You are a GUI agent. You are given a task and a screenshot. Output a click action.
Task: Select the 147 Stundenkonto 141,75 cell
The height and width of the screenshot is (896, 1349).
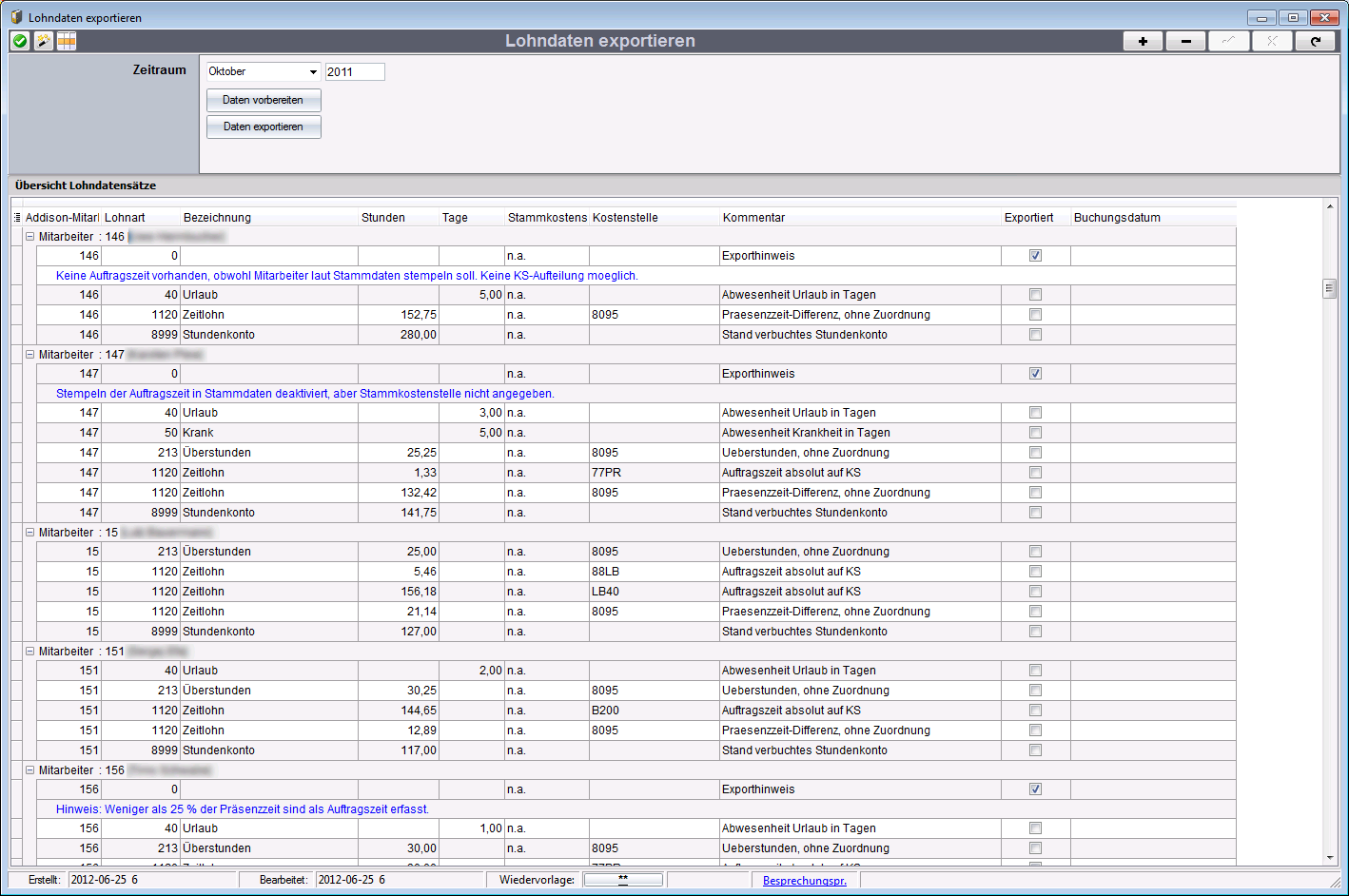[x=399, y=513]
